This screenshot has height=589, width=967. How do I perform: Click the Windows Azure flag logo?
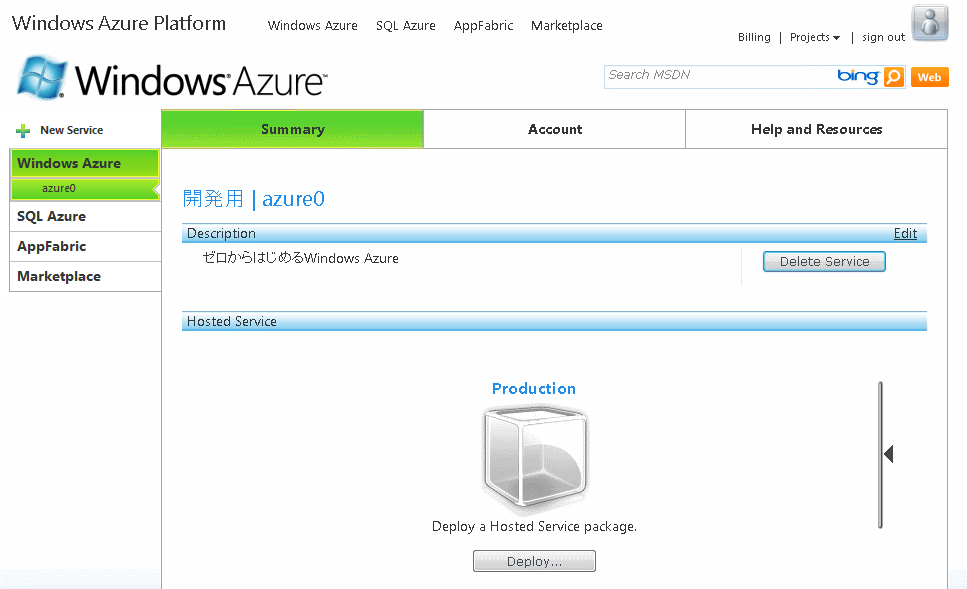[41, 78]
